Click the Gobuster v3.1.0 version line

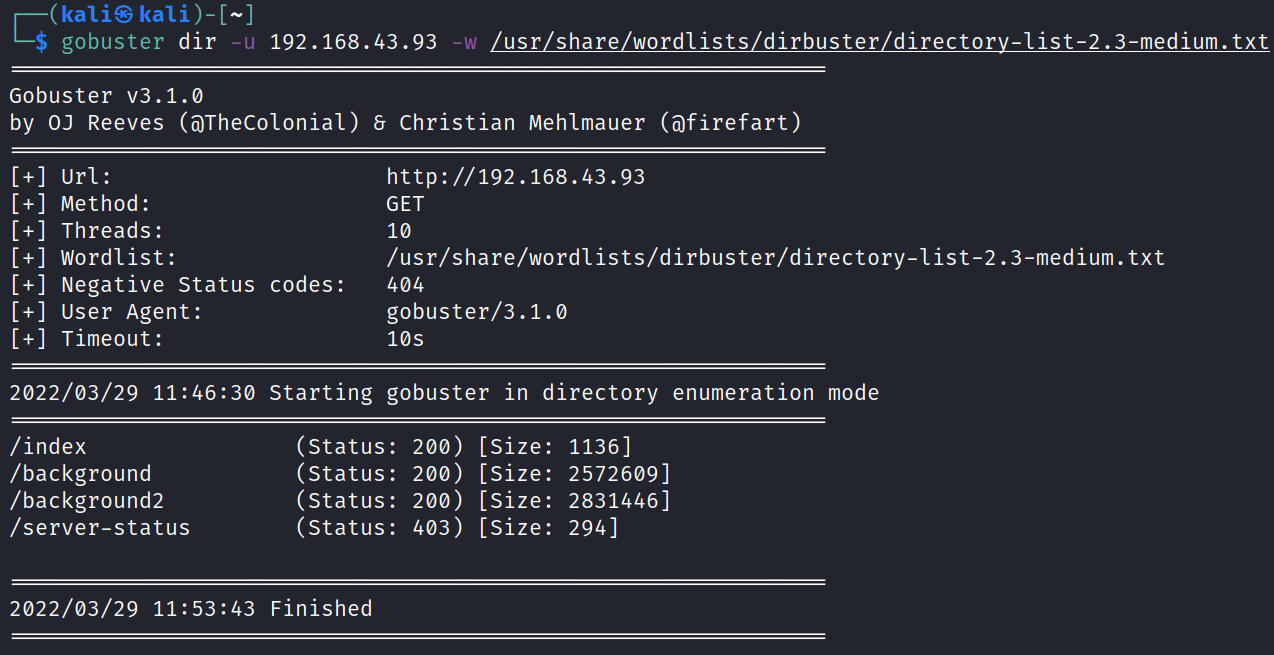pyautogui.click(x=106, y=96)
